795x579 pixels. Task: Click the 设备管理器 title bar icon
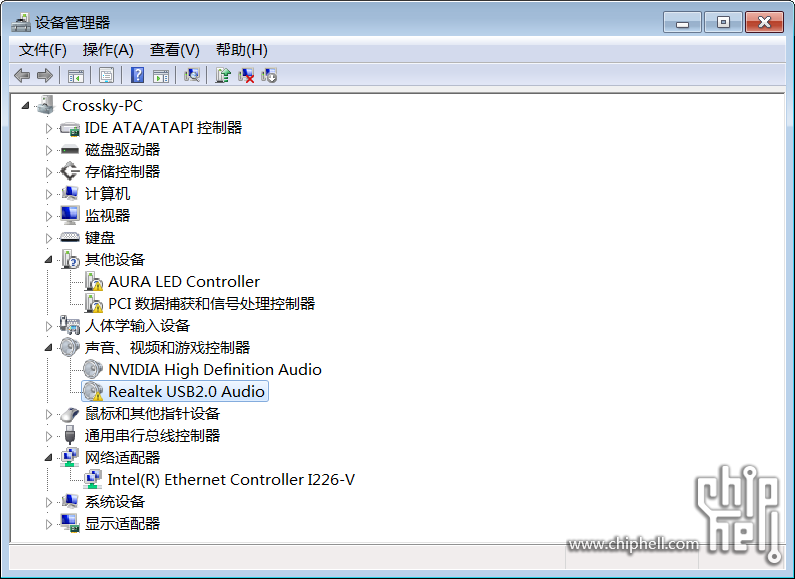point(21,22)
